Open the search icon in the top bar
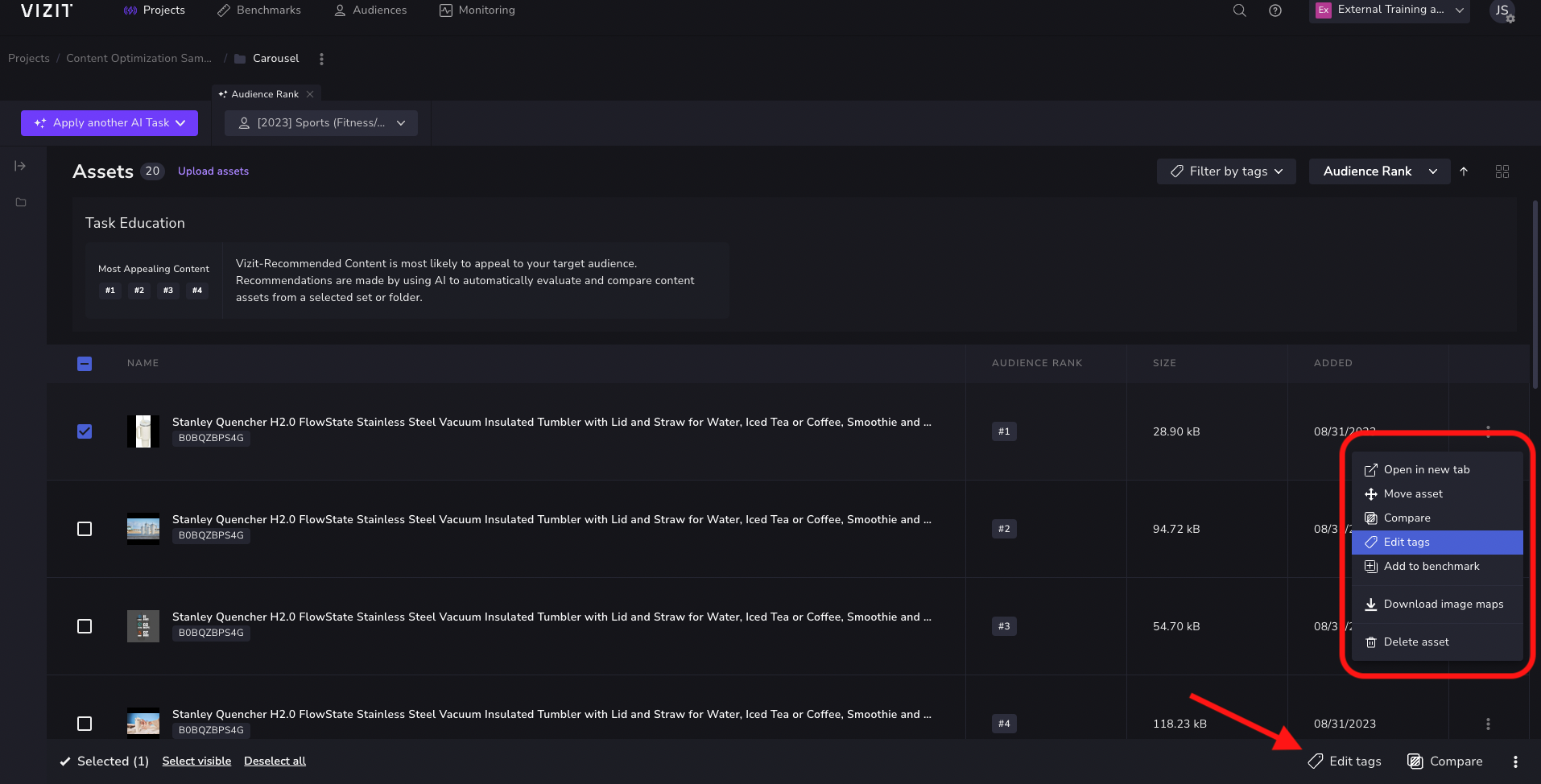 [x=1240, y=10]
